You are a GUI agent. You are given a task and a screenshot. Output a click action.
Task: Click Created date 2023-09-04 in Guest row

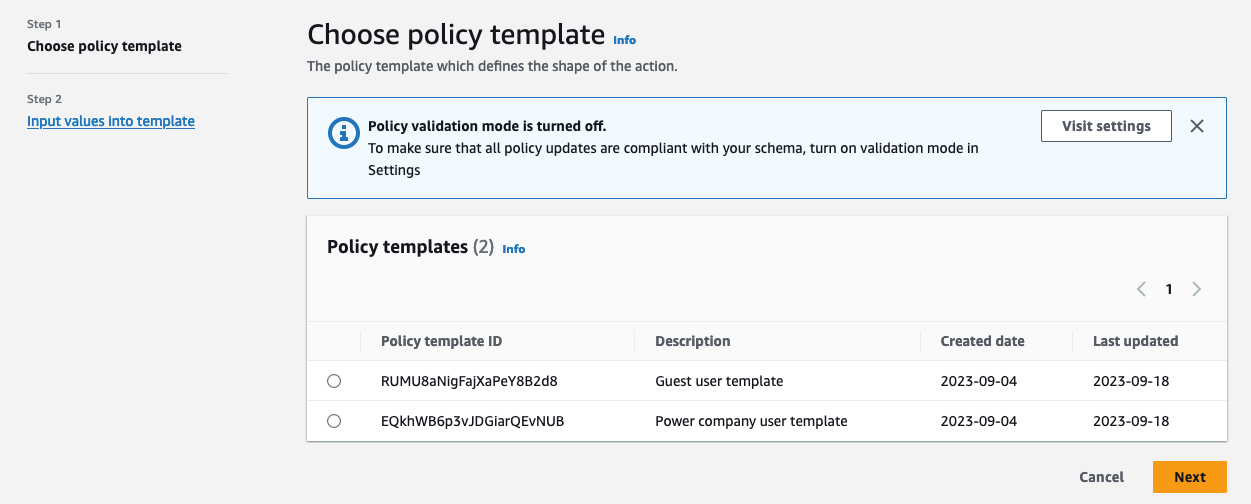tap(978, 381)
